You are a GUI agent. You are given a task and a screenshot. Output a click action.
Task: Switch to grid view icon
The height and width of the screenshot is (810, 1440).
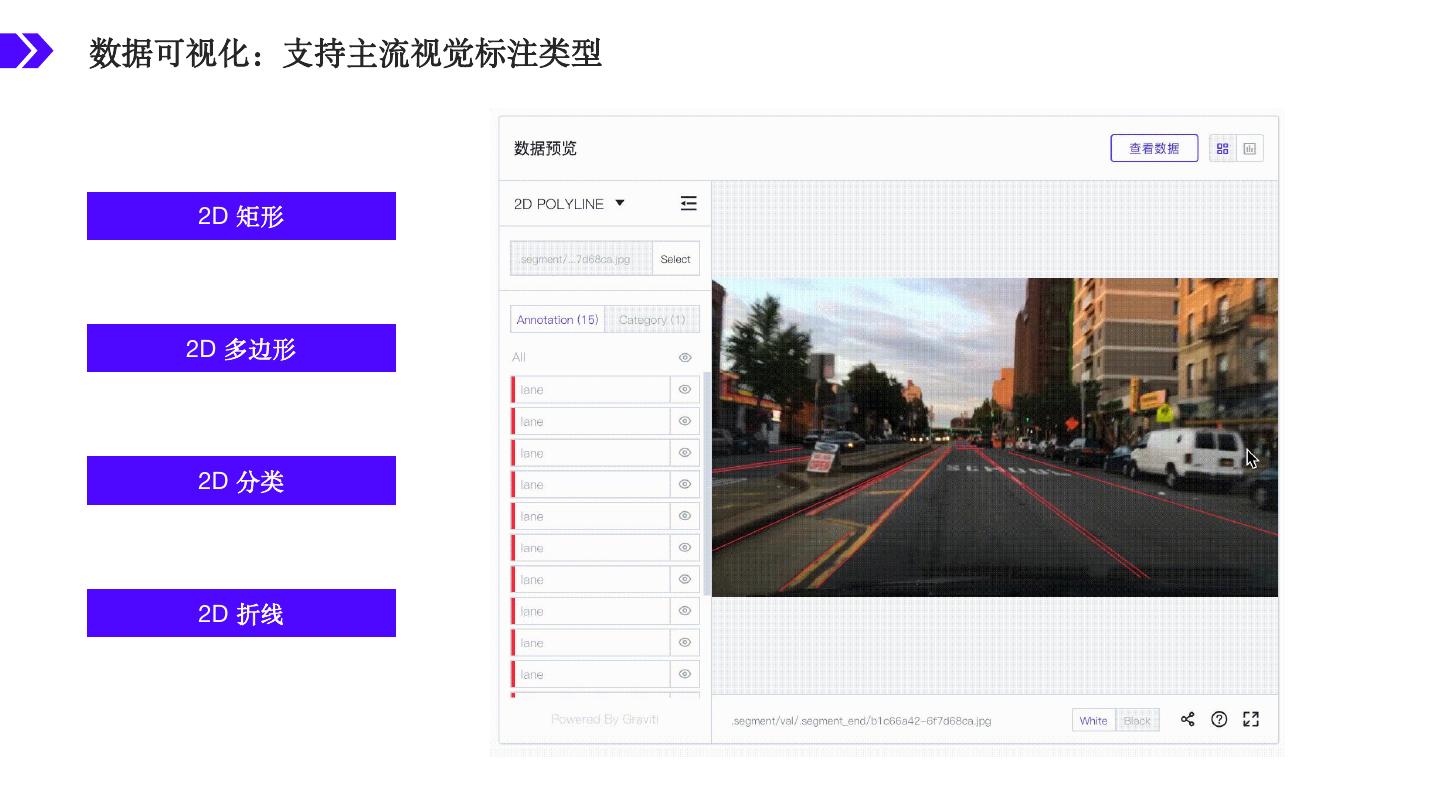point(1222,149)
